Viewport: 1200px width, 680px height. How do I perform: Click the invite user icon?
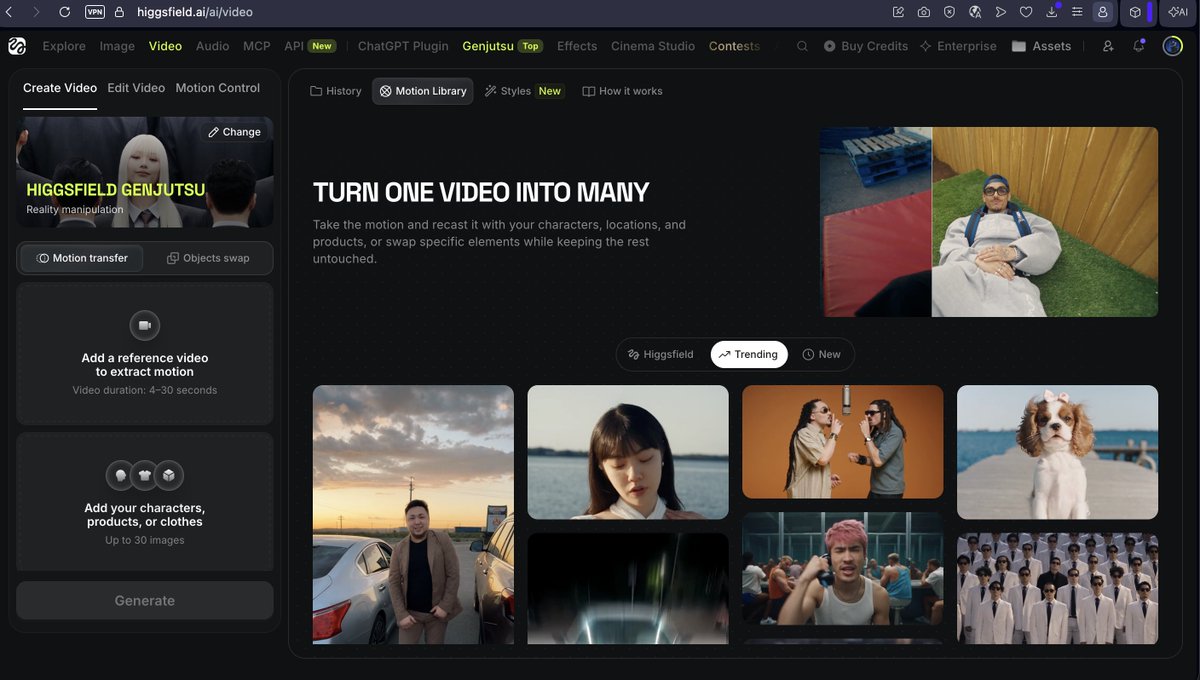(1108, 46)
